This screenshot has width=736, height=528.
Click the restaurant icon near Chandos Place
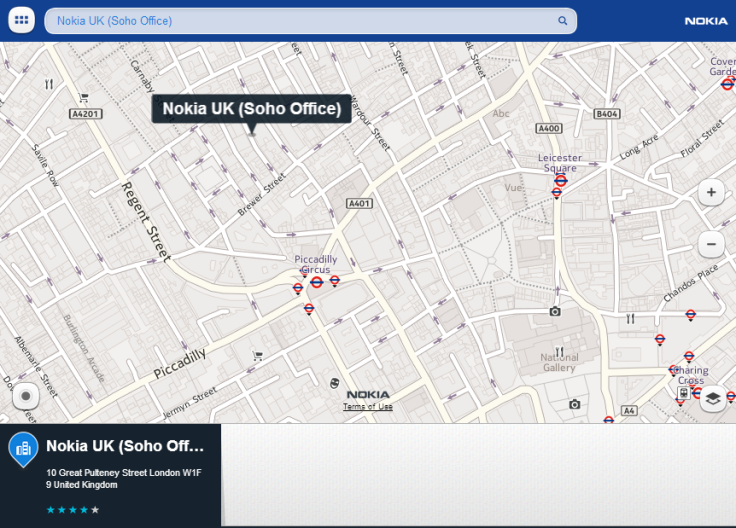pyautogui.click(x=630, y=319)
